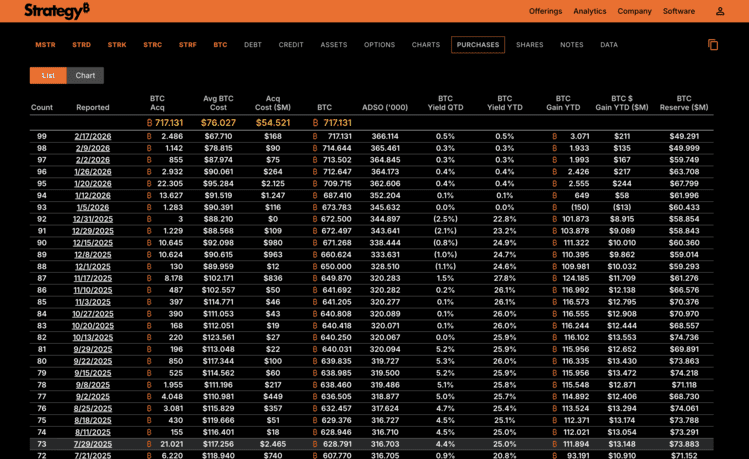Switch to Chart view
749x459 pixels.
pyautogui.click(x=85, y=75)
